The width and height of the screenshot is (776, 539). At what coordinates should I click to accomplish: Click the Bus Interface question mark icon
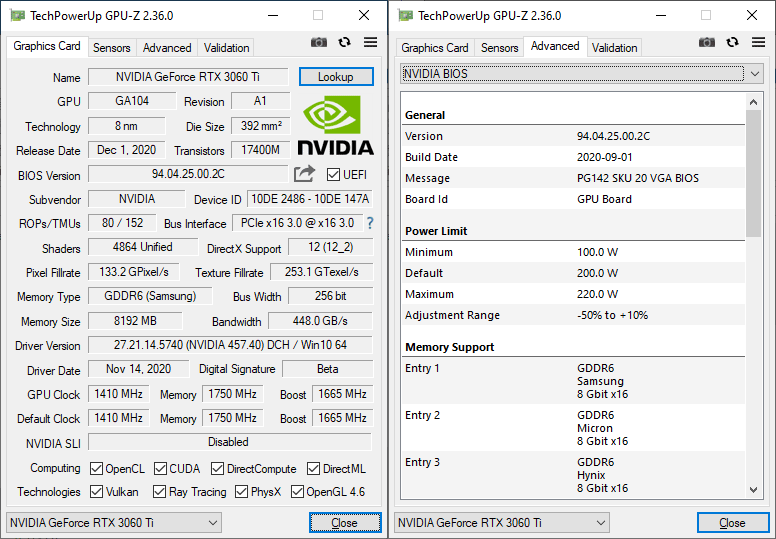[370, 223]
